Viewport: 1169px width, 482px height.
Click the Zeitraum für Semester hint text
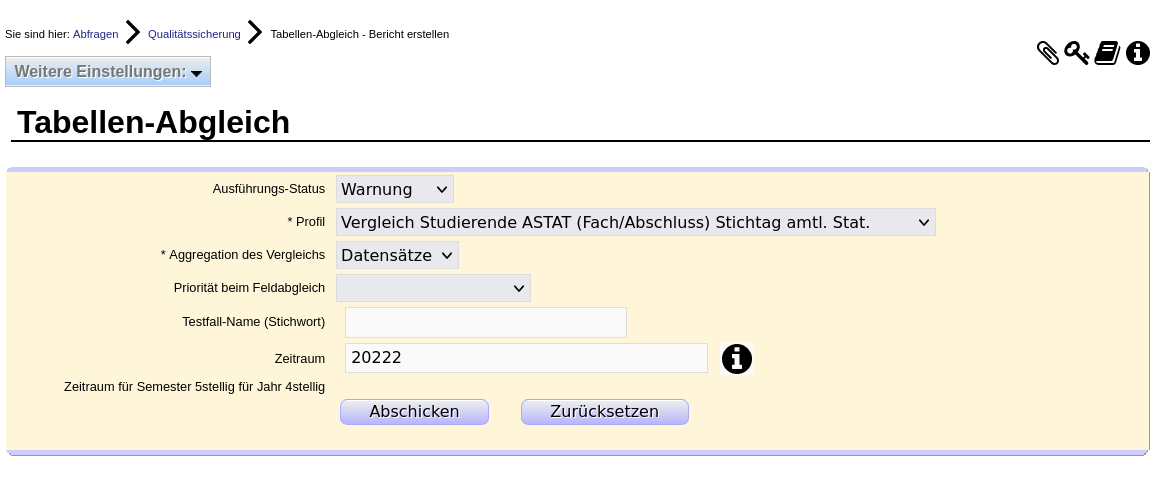[x=194, y=386]
